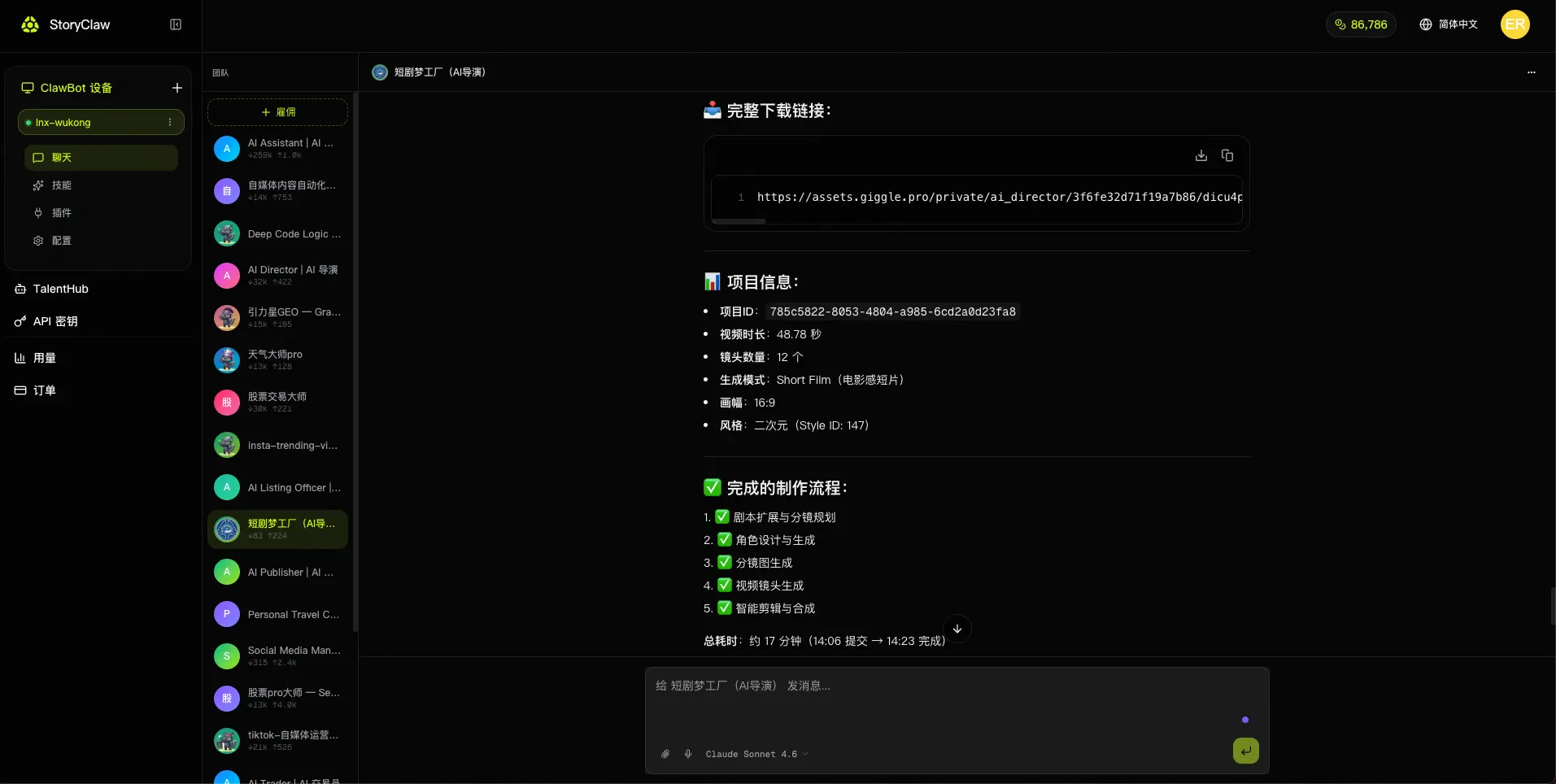Image resolution: width=1556 pixels, height=784 pixels.
Task: Select AI Publisher agent
Action: click(277, 572)
